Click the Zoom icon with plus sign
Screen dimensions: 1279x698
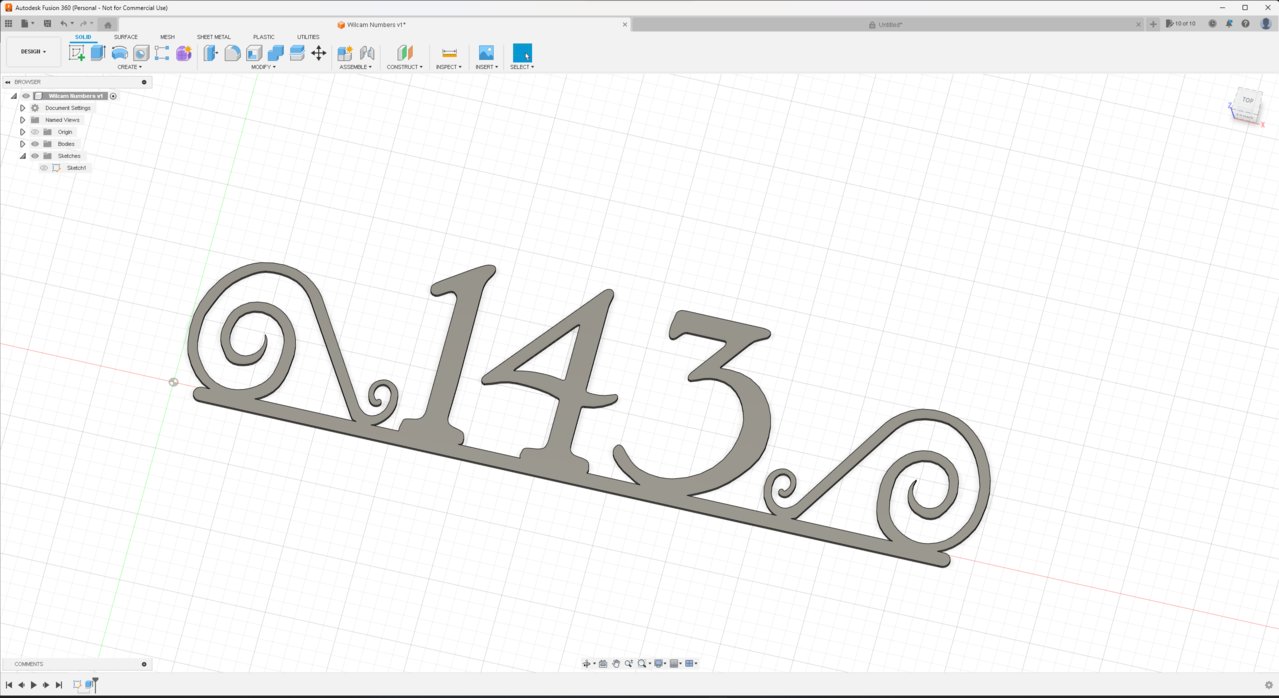pos(628,664)
